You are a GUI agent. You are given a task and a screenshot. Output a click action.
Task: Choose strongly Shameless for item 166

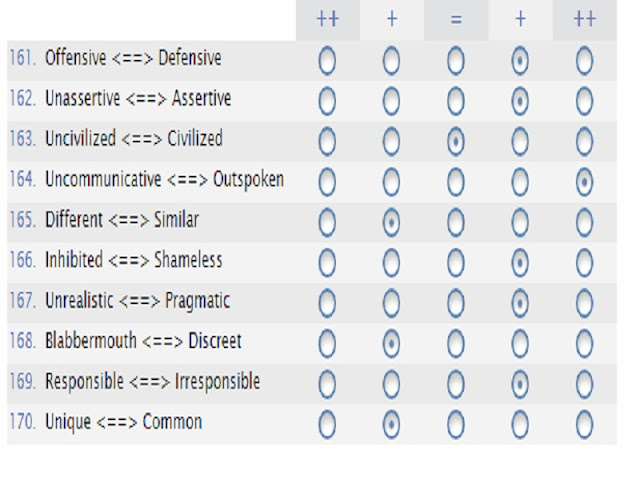584,263
